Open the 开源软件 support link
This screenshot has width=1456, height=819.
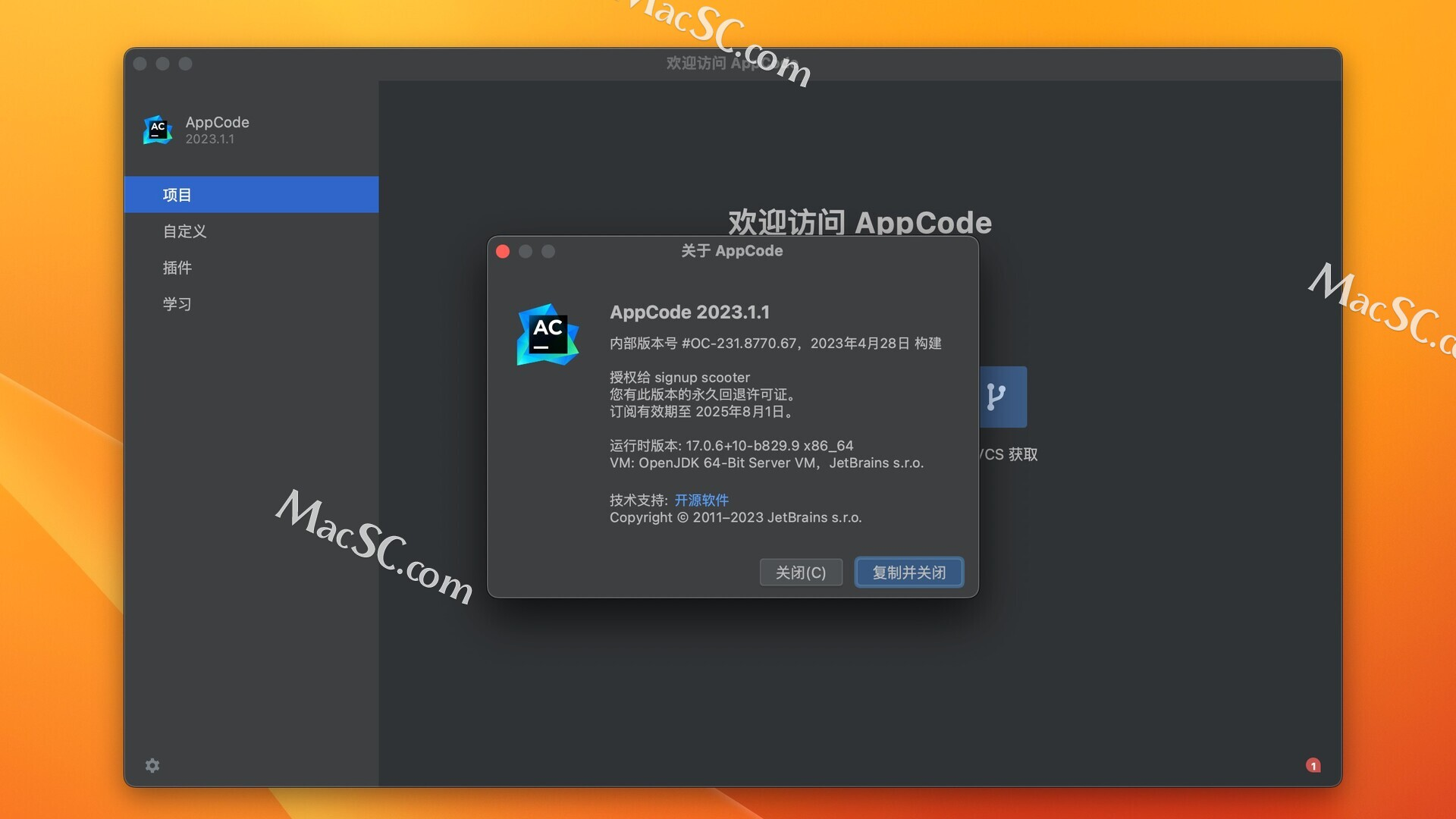coord(701,500)
